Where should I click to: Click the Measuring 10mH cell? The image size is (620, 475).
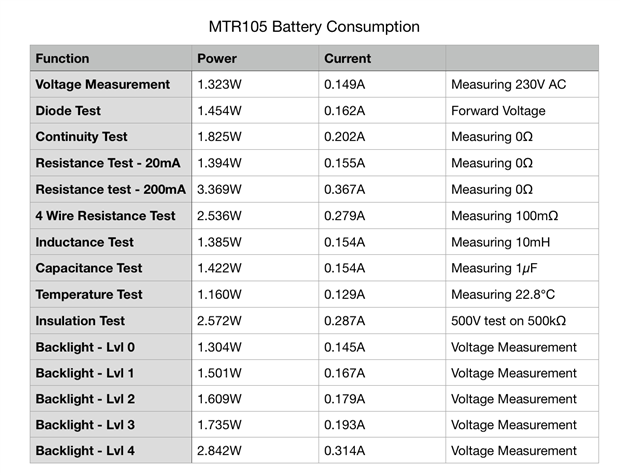coord(500,242)
